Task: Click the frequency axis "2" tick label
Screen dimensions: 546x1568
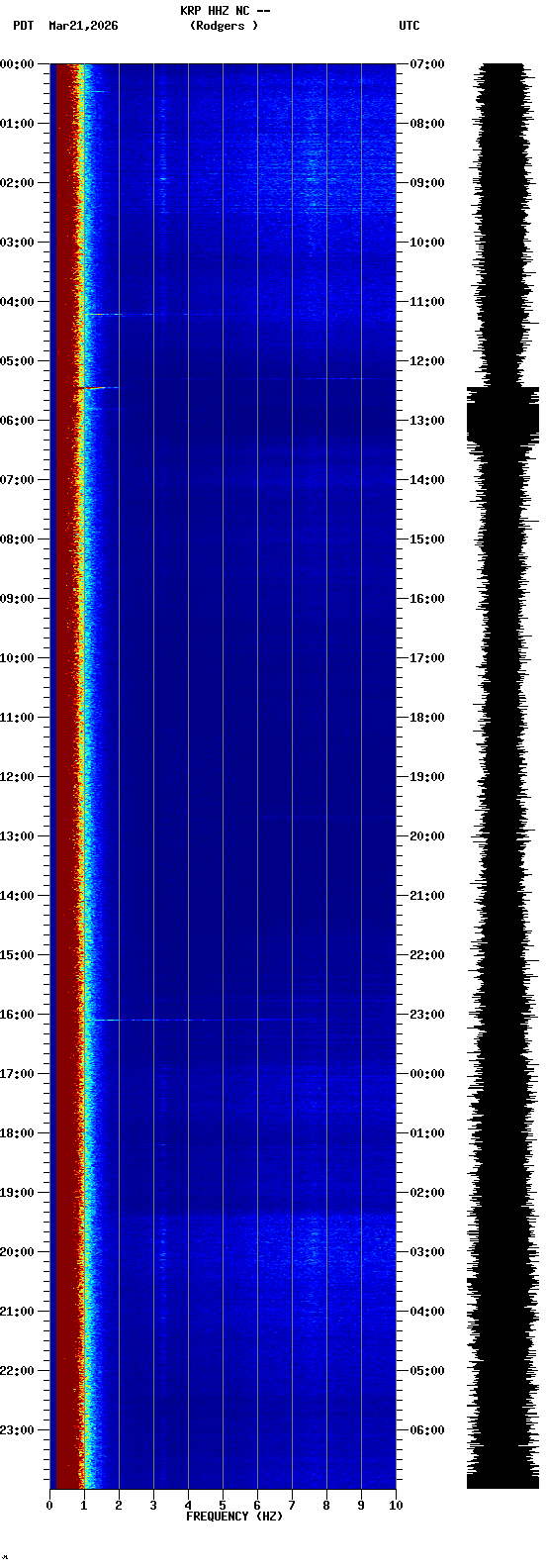Action: tap(119, 1506)
